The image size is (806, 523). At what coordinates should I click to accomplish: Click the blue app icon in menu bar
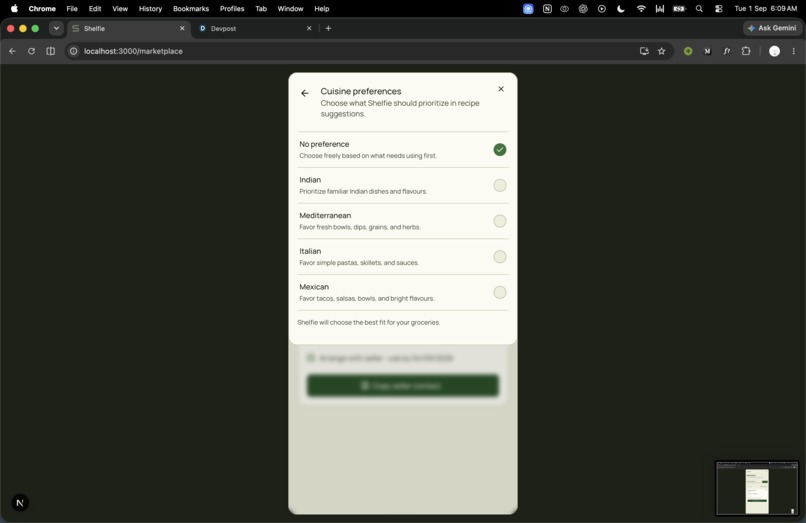[528, 9]
